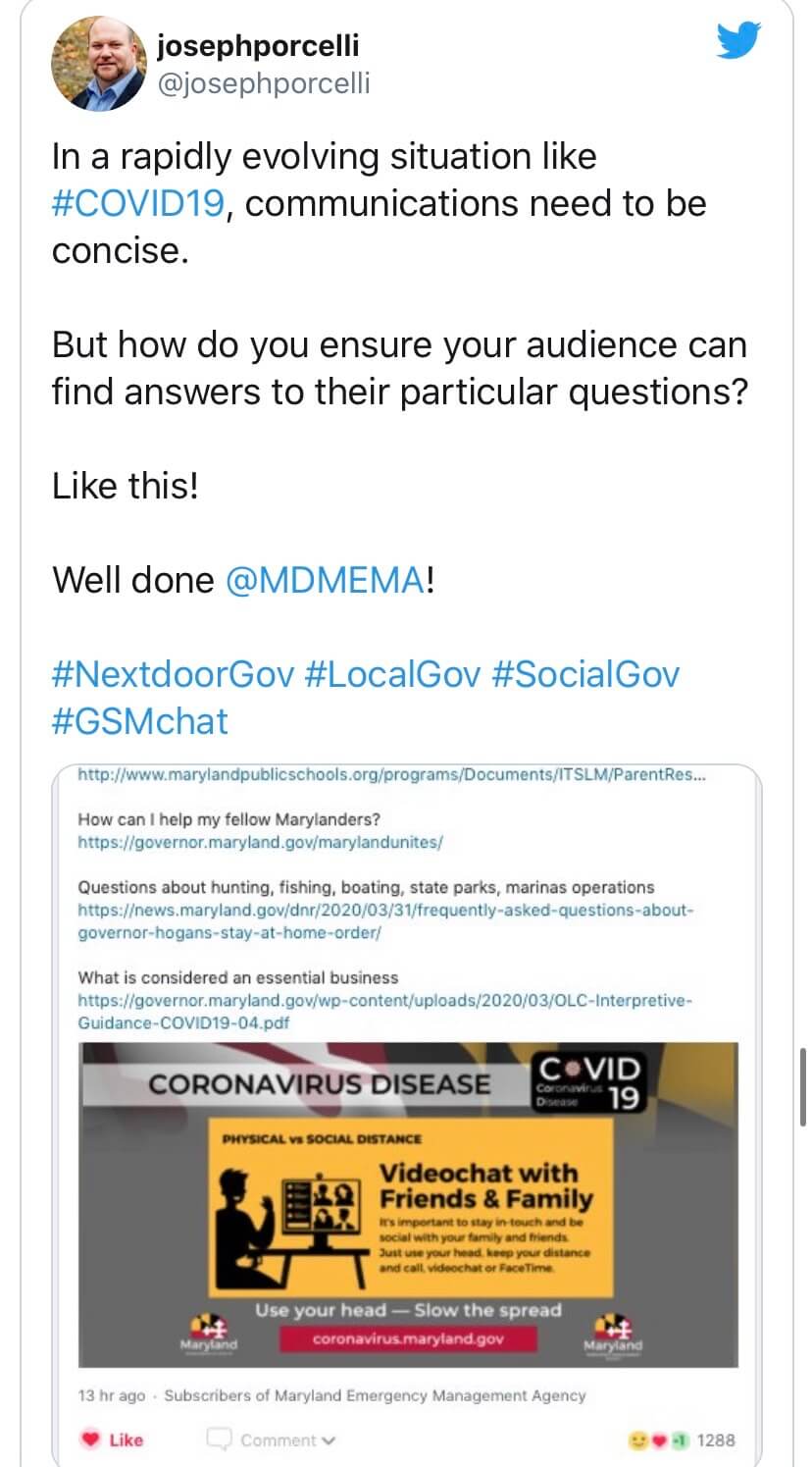Screen dimensions: 812x1467
Task: Click the Twitter bird logo
Action: pyautogui.click(x=738, y=42)
